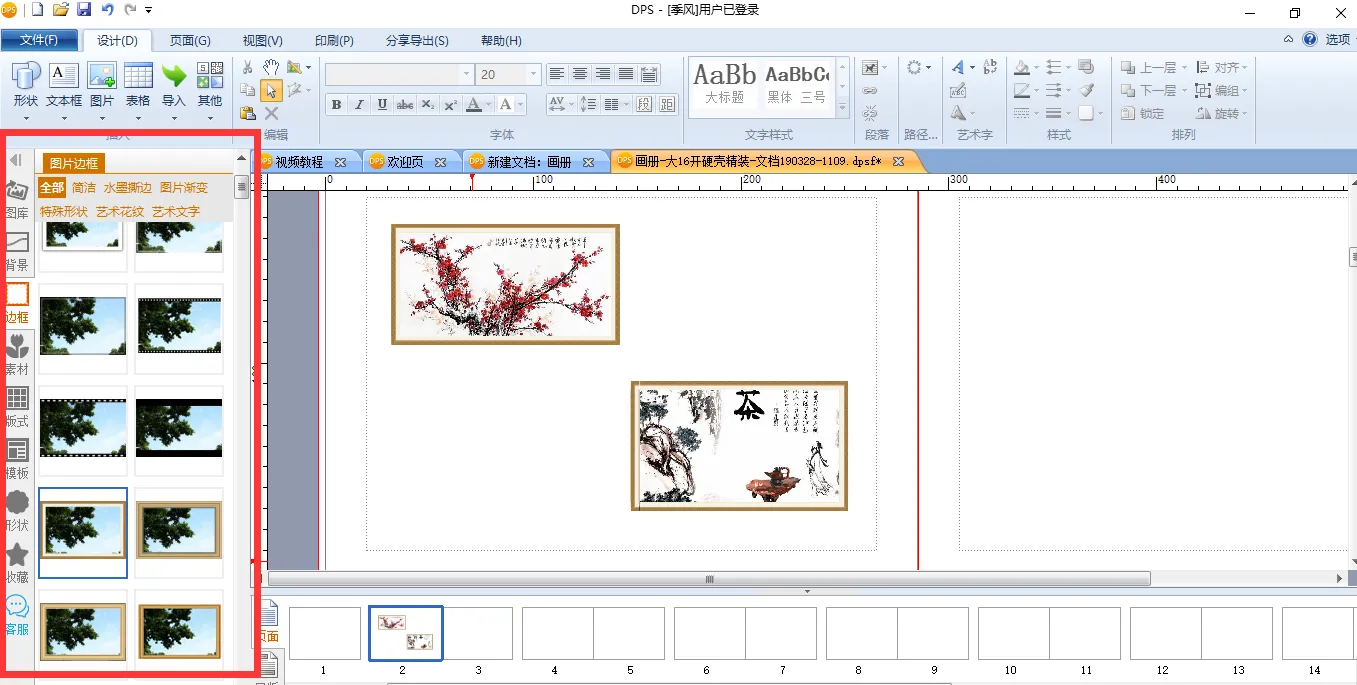Image resolution: width=1357 pixels, height=685 pixels.
Task: Open the 素材 materials sidebar panel
Action: 17,355
